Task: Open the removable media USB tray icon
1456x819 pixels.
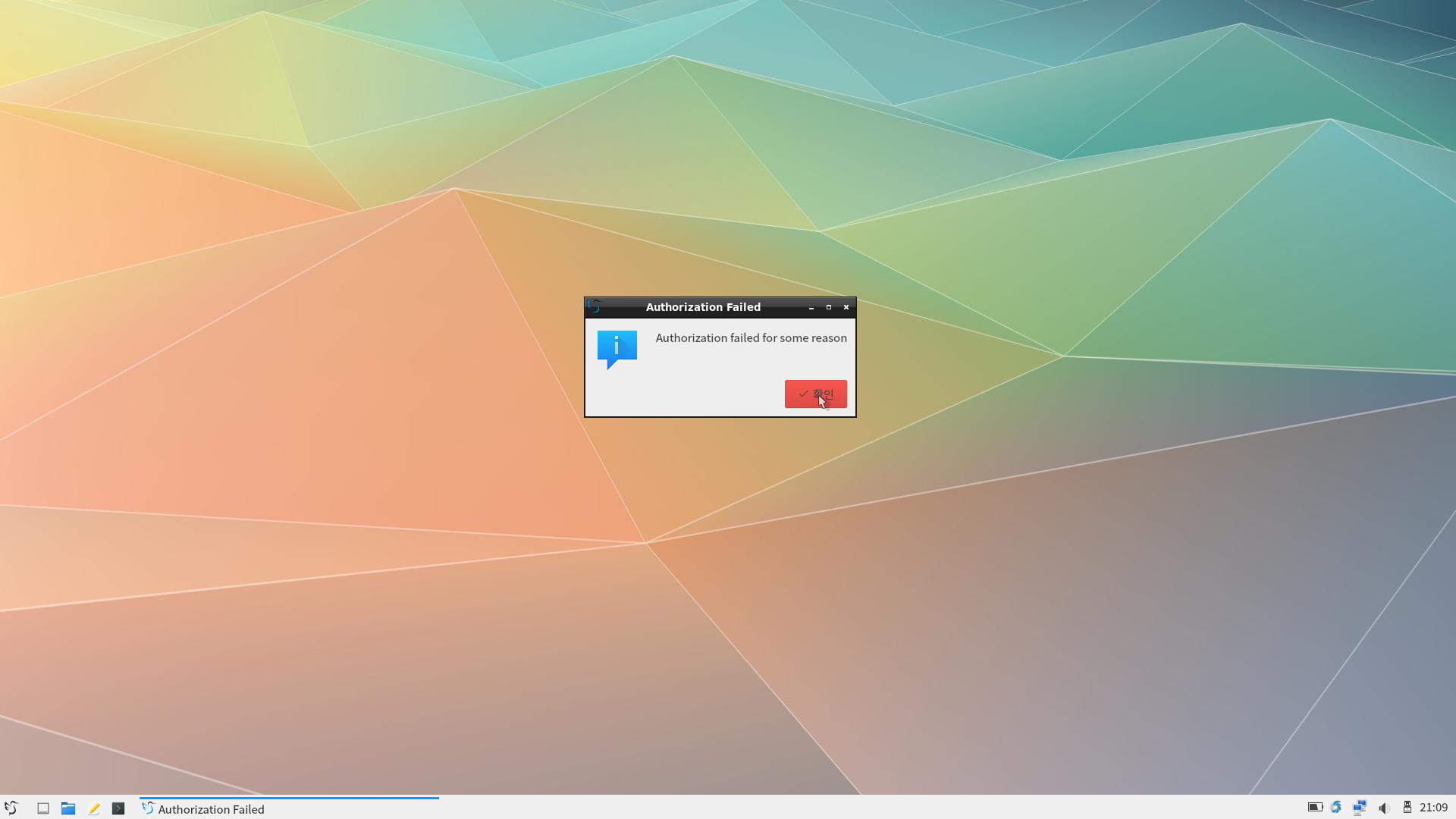Action: (1407, 808)
